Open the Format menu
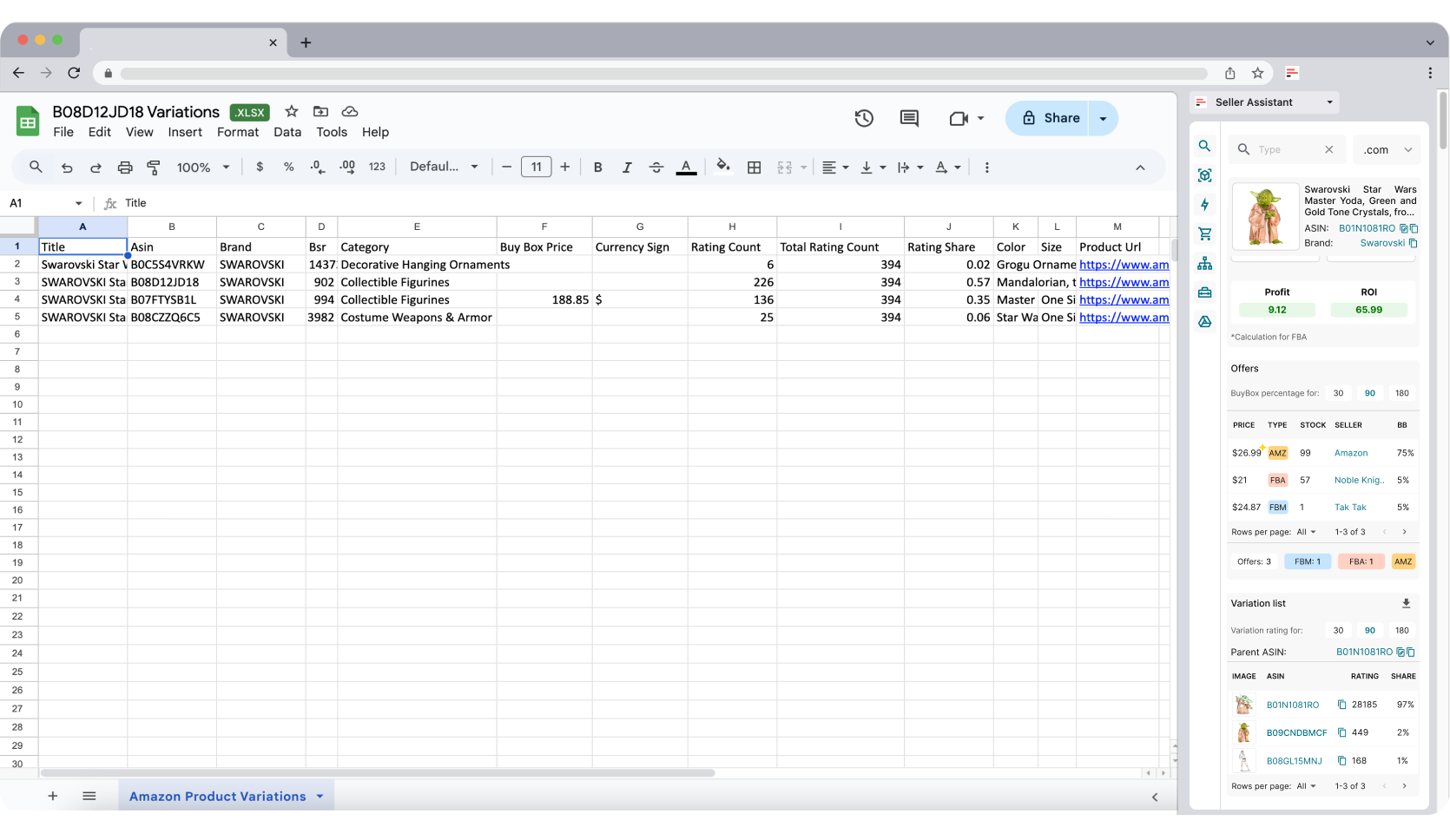 coord(237,132)
